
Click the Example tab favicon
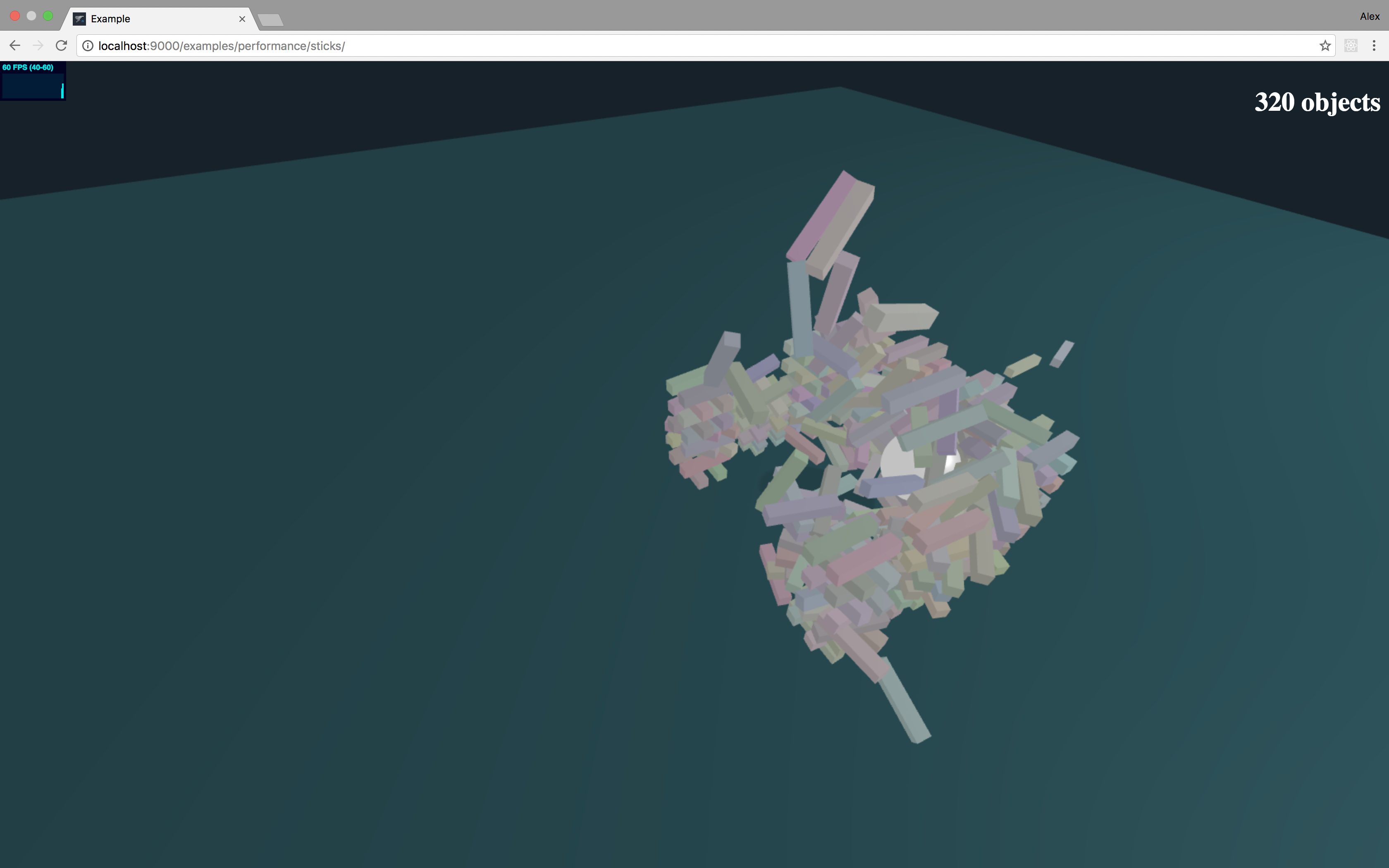point(79,19)
